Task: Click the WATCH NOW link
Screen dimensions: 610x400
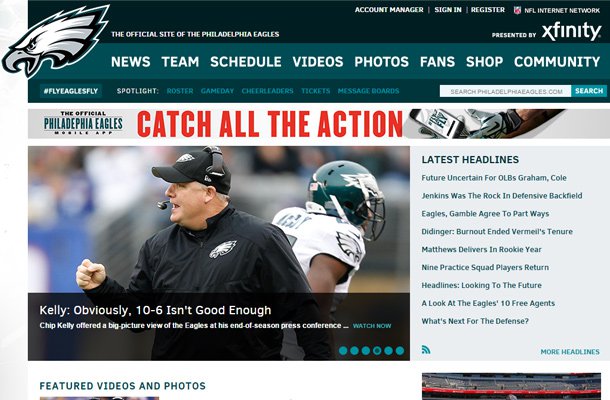Action: 372,326
